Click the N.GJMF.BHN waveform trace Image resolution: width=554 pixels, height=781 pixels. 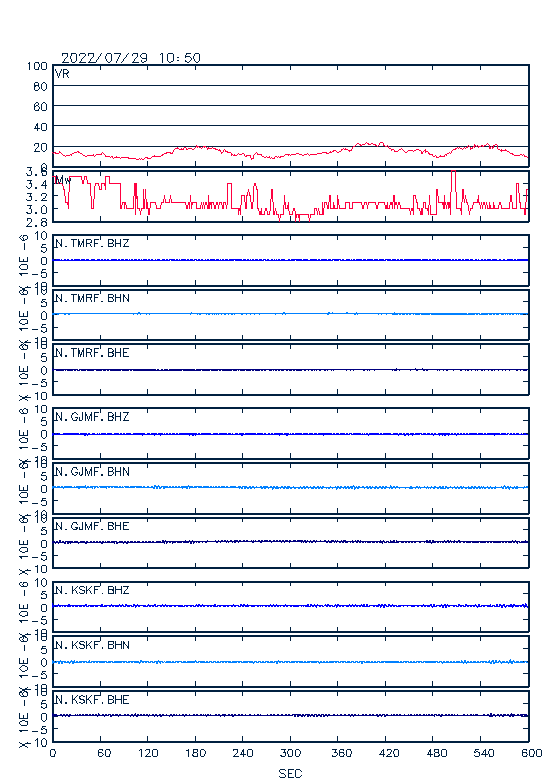pos(290,487)
